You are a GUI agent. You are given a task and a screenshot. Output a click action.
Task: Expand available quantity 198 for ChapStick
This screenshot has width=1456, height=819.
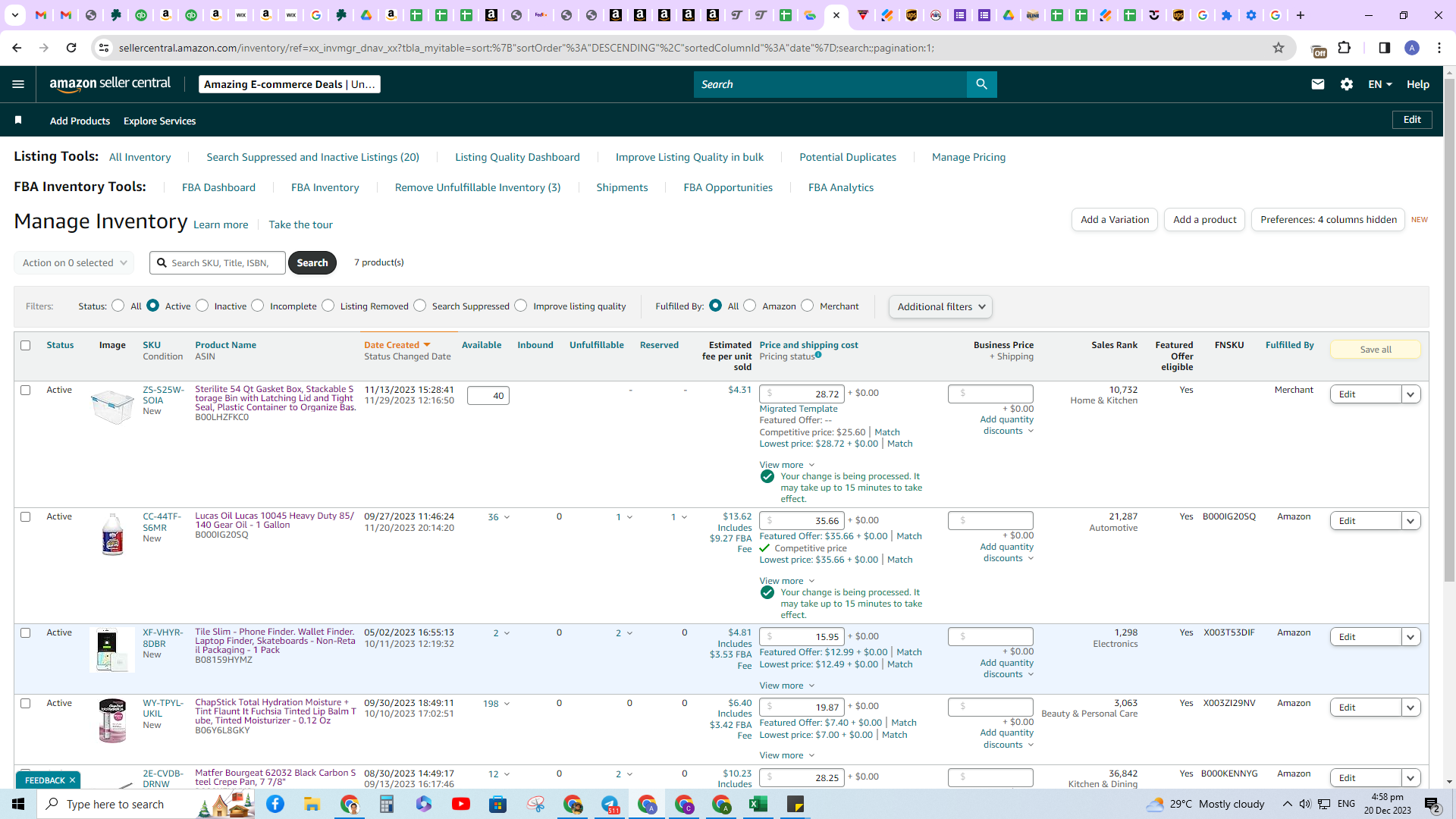coord(496,704)
